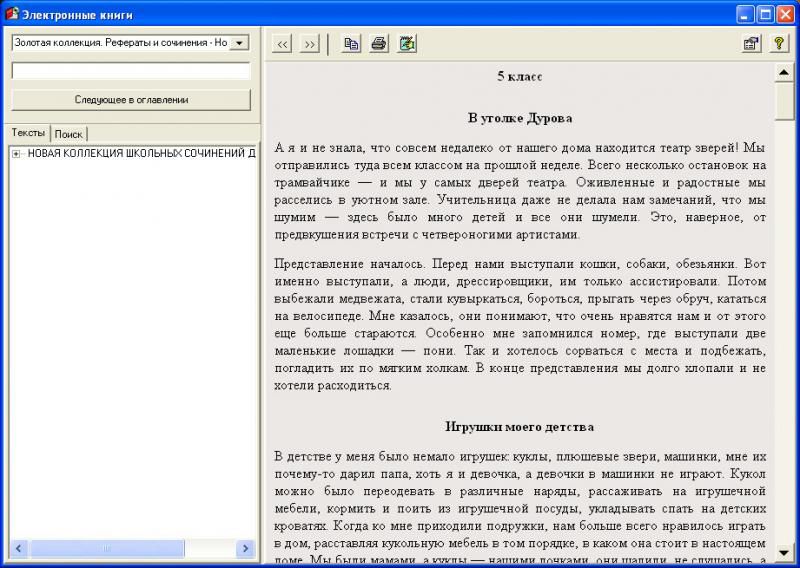Select the НОВАЯ КОЛЛЕКЦИЯ ШКОЛЬНЫХ СОЧИНЕНИЙ tree item
Viewport: 800px width, 568px height.
point(140,154)
